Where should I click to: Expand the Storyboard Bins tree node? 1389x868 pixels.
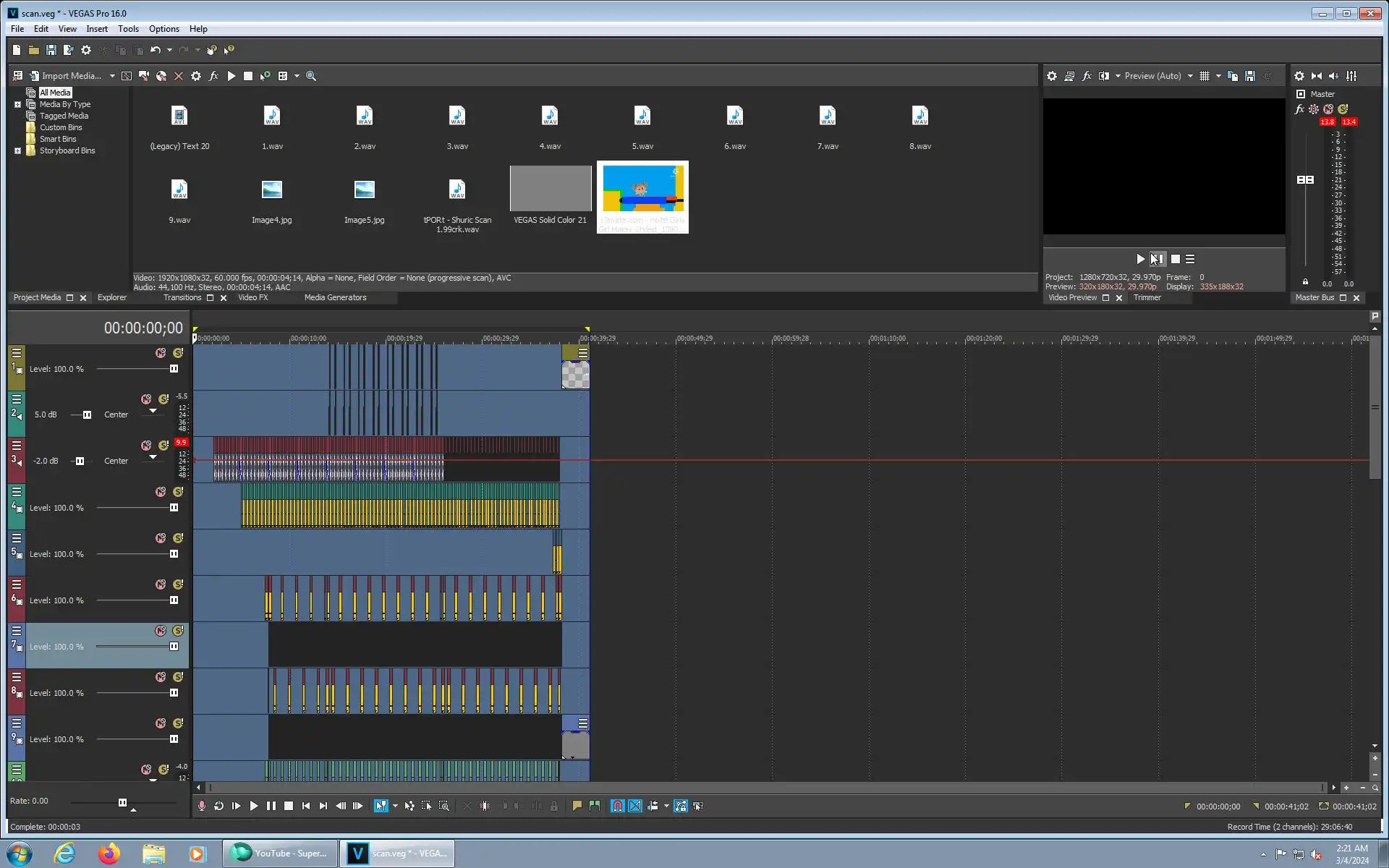tap(17, 150)
